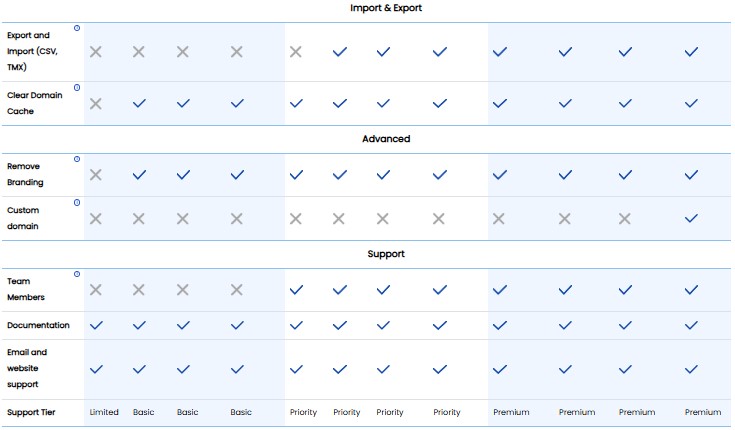Click the Advanced section heading
Image resolution: width=735 pixels, height=430 pixels.
point(386,139)
